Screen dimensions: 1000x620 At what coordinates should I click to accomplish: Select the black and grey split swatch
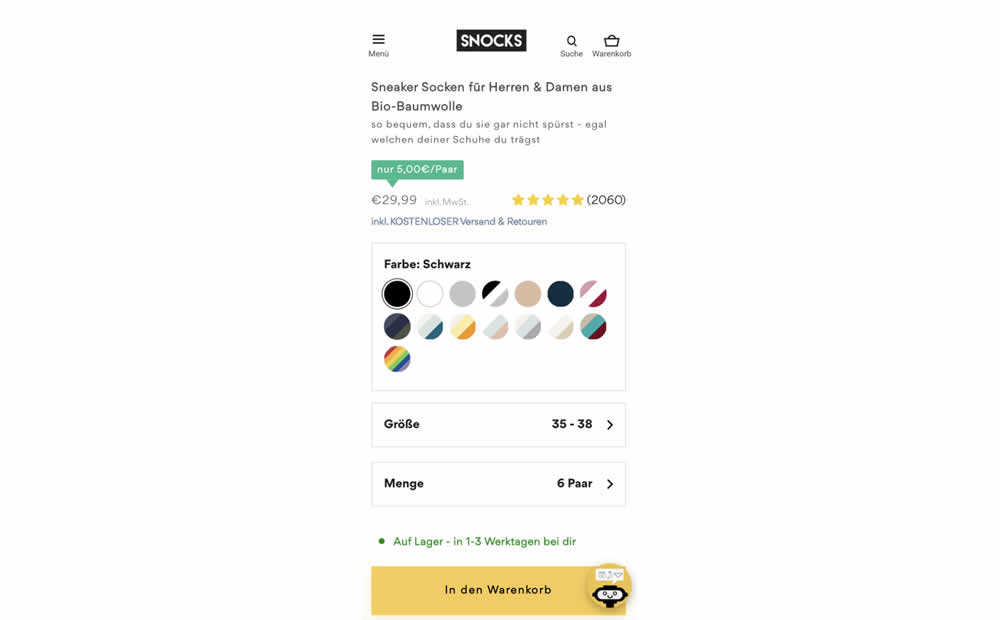495,294
